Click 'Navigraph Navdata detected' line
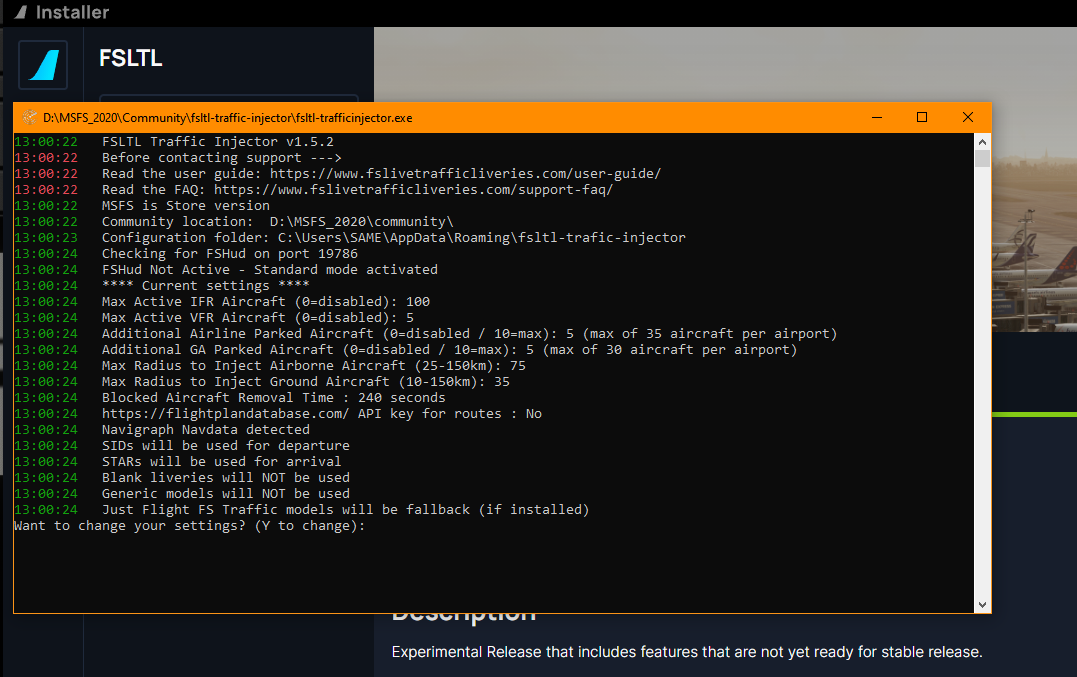 (205, 429)
